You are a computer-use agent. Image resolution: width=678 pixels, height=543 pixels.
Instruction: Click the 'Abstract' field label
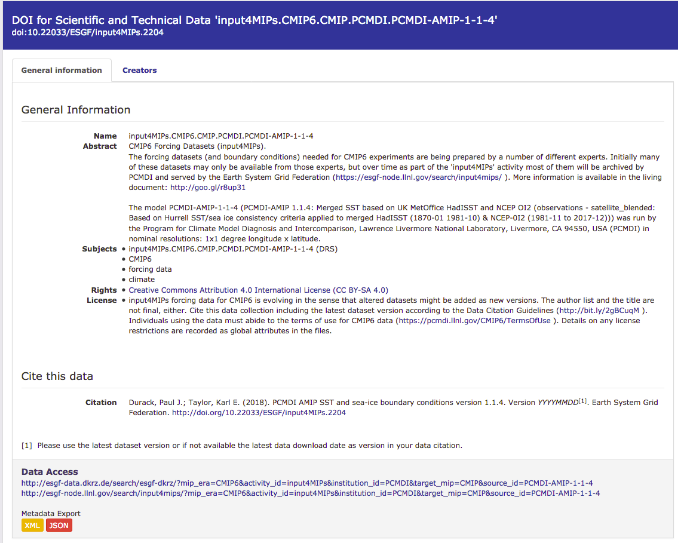tap(100, 146)
